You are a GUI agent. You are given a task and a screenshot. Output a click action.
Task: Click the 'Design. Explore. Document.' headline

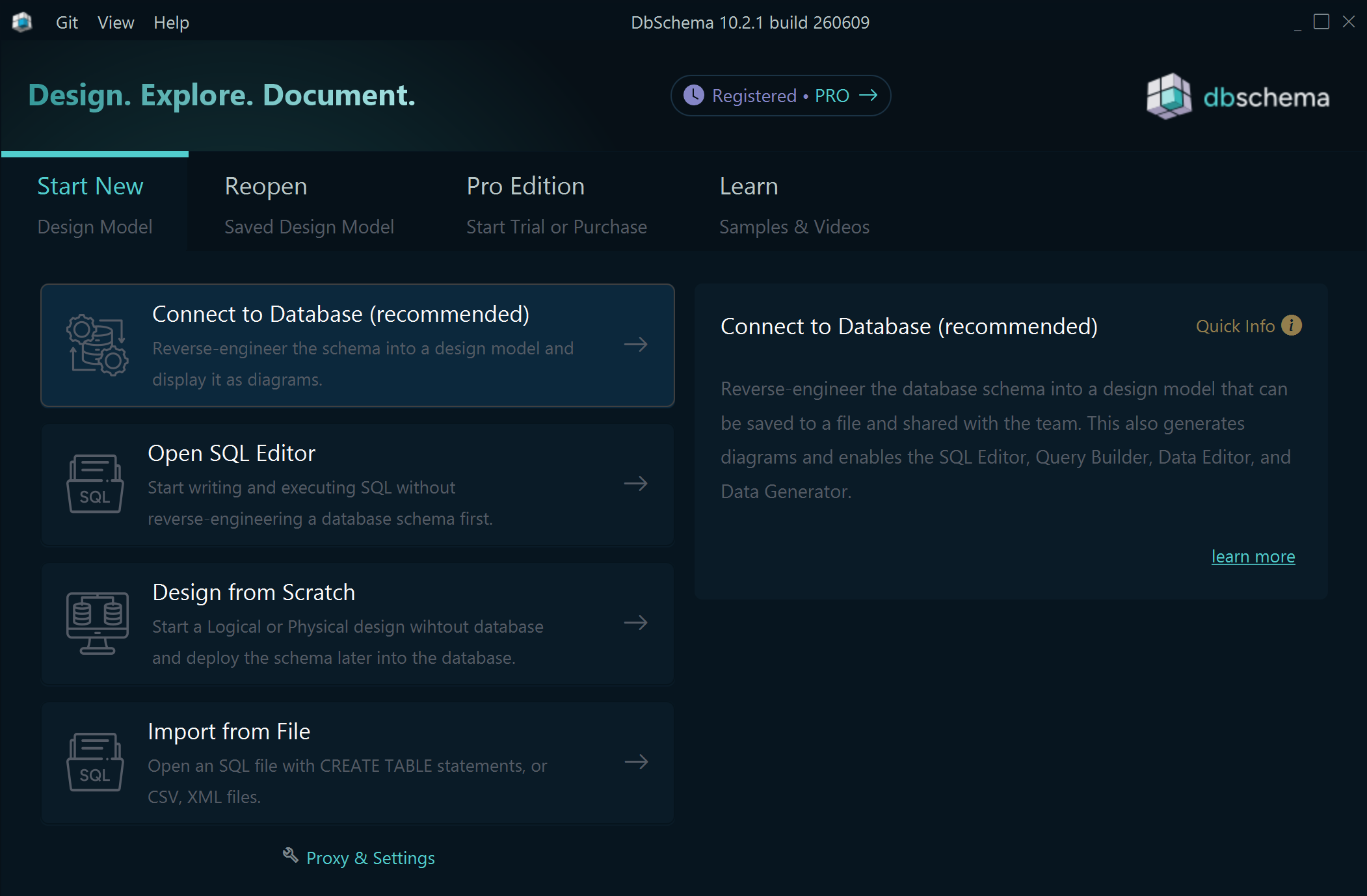222,95
